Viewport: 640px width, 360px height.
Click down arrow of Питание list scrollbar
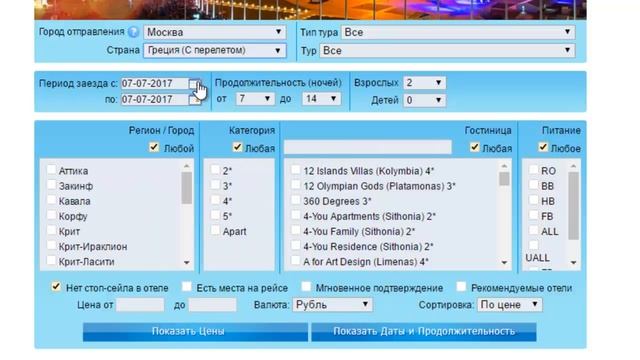(x=573, y=262)
